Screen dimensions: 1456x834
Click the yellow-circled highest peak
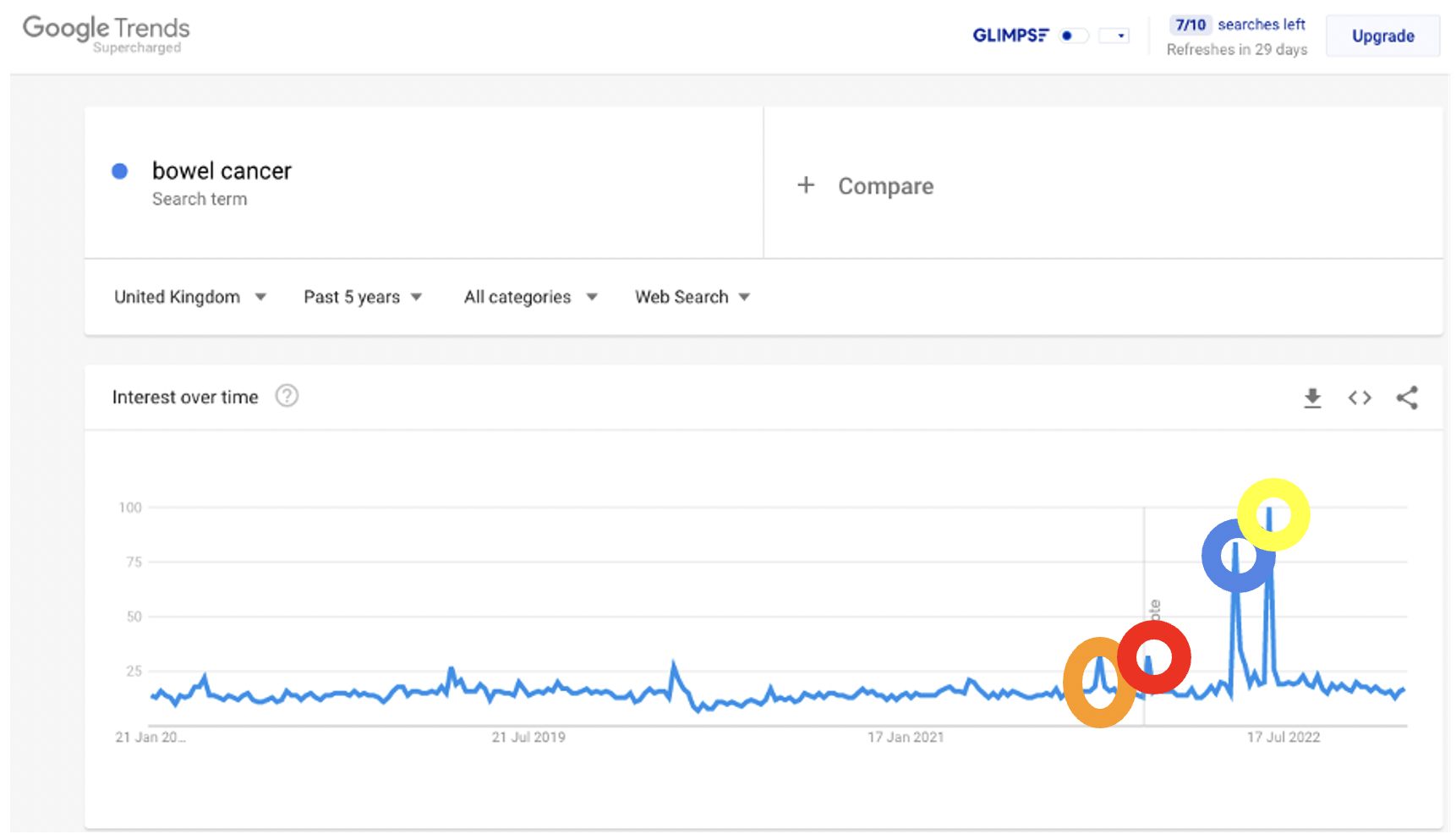pos(1269,511)
